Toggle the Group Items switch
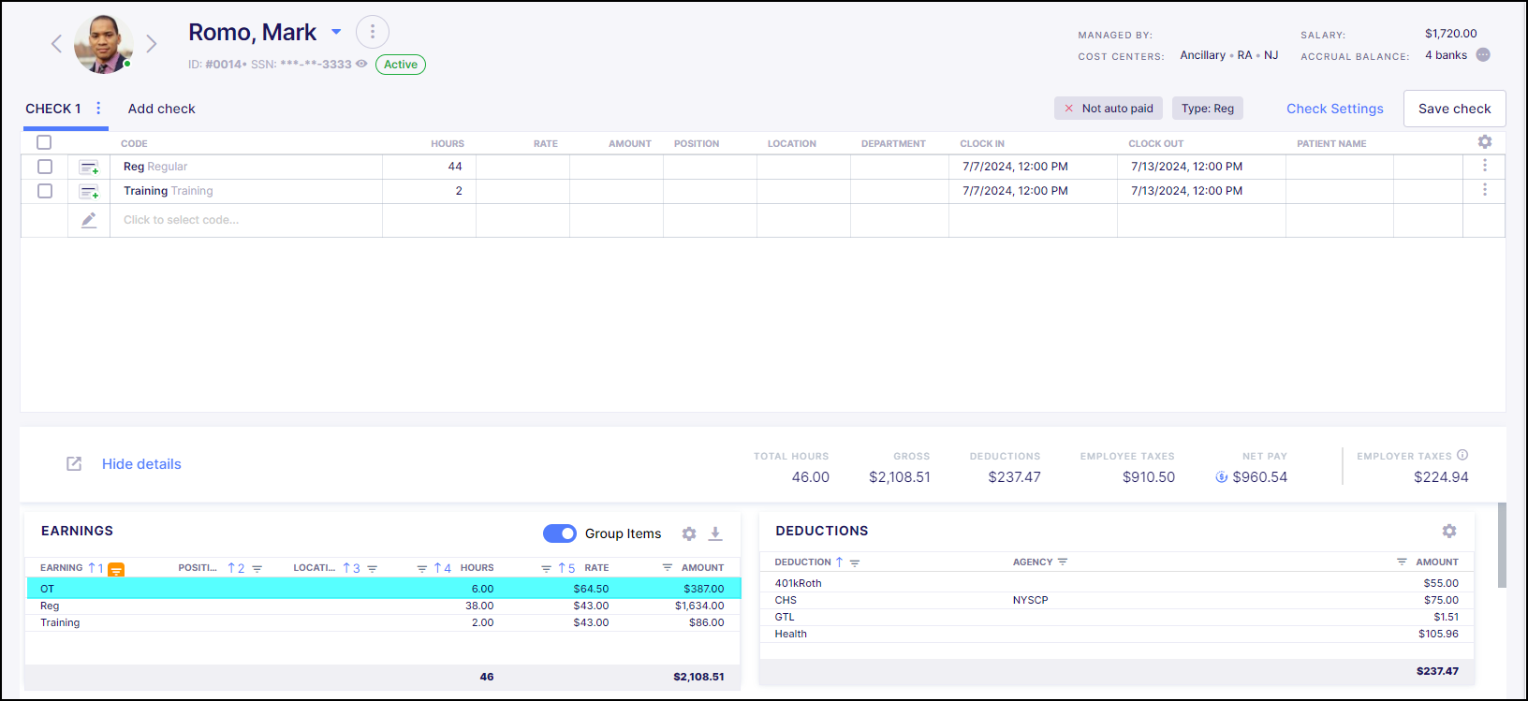The height and width of the screenshot is (701, 1528). pyautogui.click(x=560, y=534)
